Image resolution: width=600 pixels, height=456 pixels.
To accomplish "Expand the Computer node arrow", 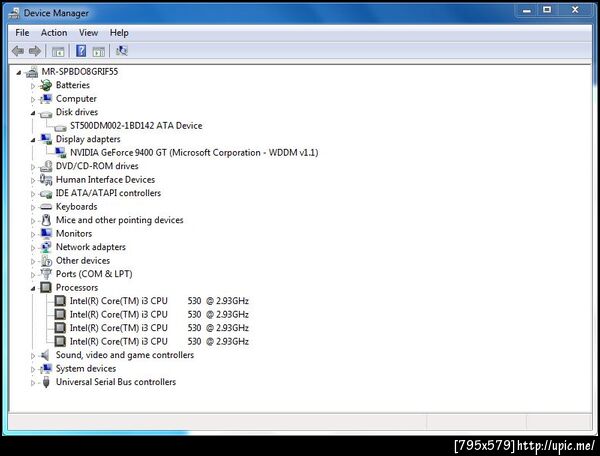I will click(33, 99).
